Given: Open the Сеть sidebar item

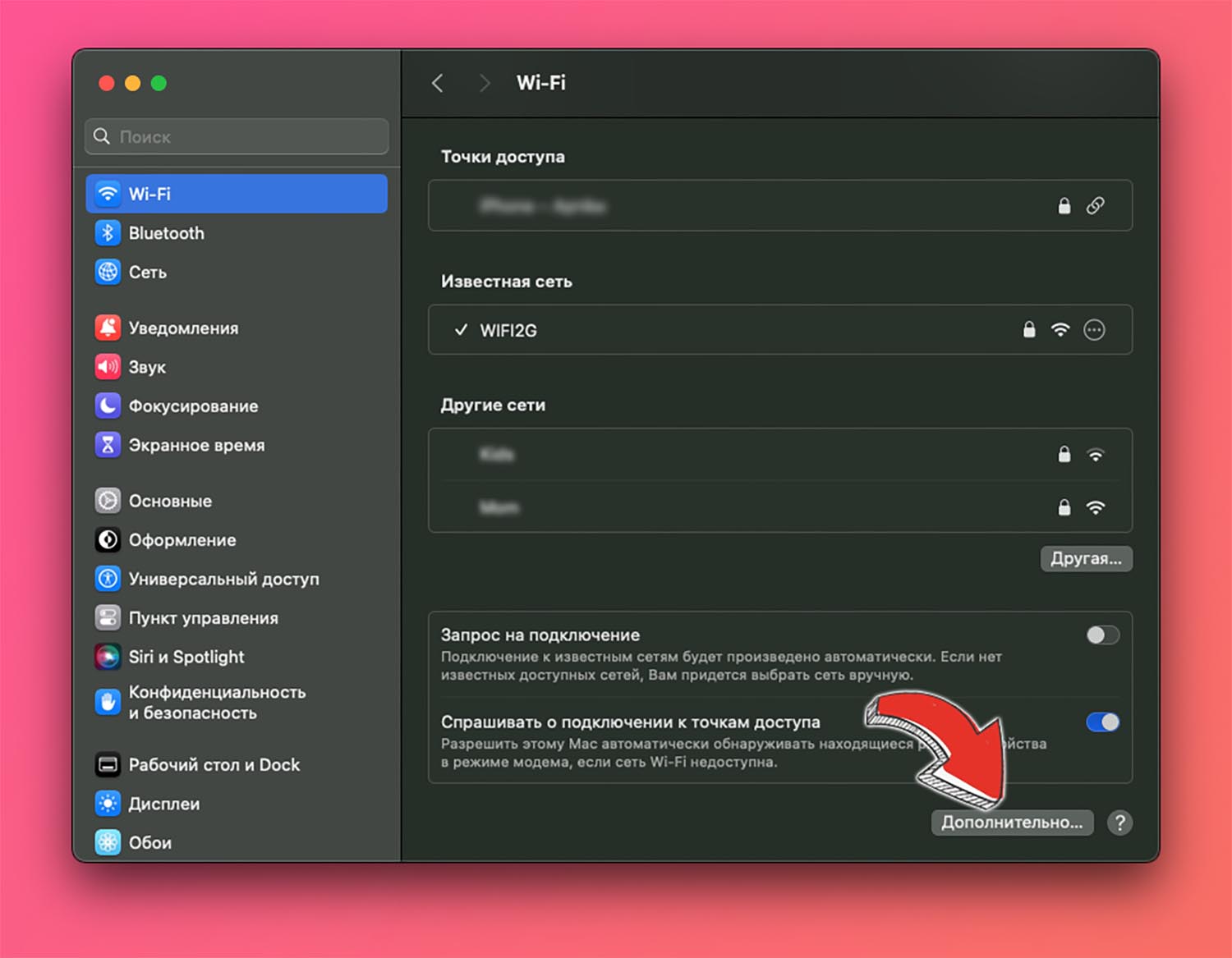Looking at the screenshot, I should tap(237, 272).
